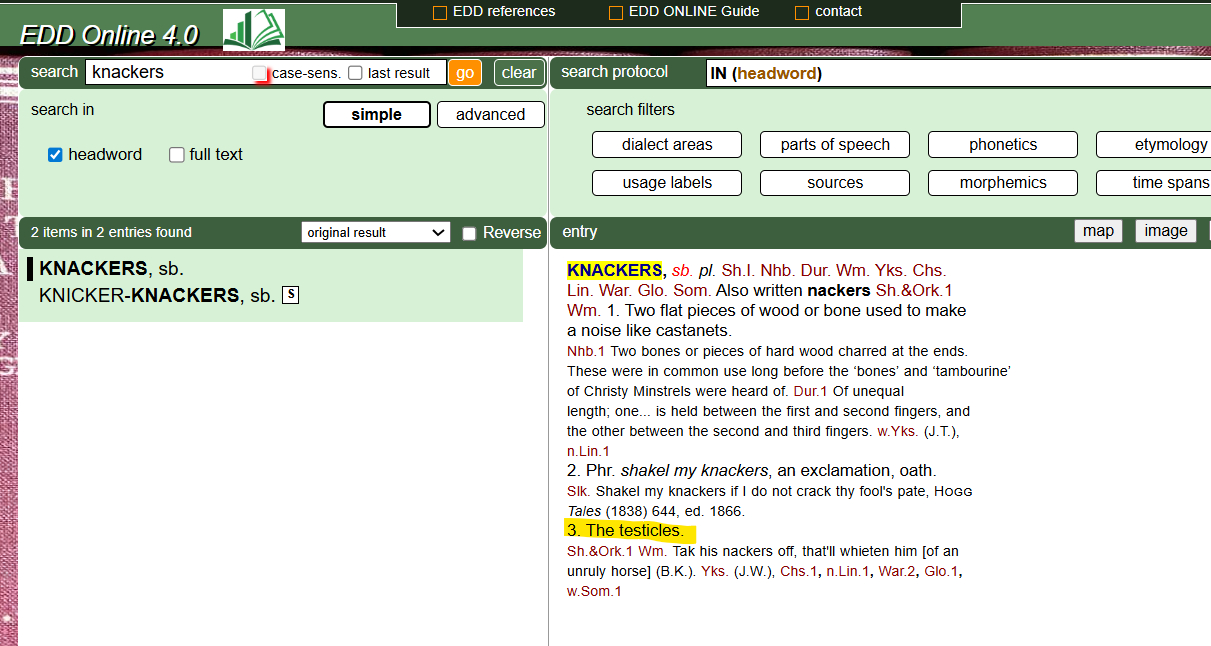Click the orange square beside EDD ONLINE Guide

pyautogui.click(x=616, y=13)
